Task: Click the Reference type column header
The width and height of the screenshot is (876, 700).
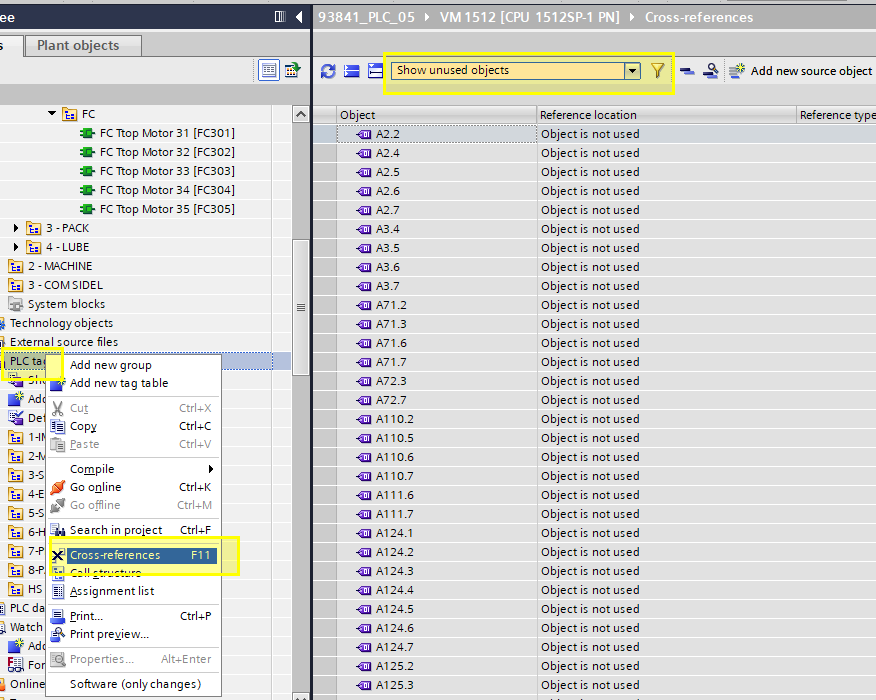Action: (836, 115)
